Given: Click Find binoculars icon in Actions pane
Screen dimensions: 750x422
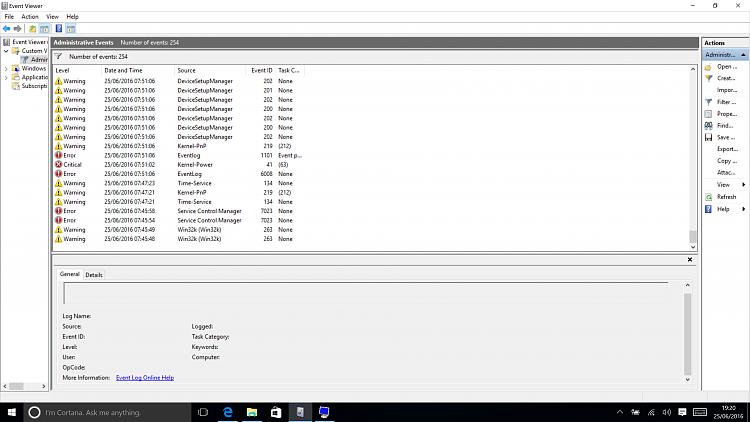Looking at the screenshot, I should click(708, 125).
